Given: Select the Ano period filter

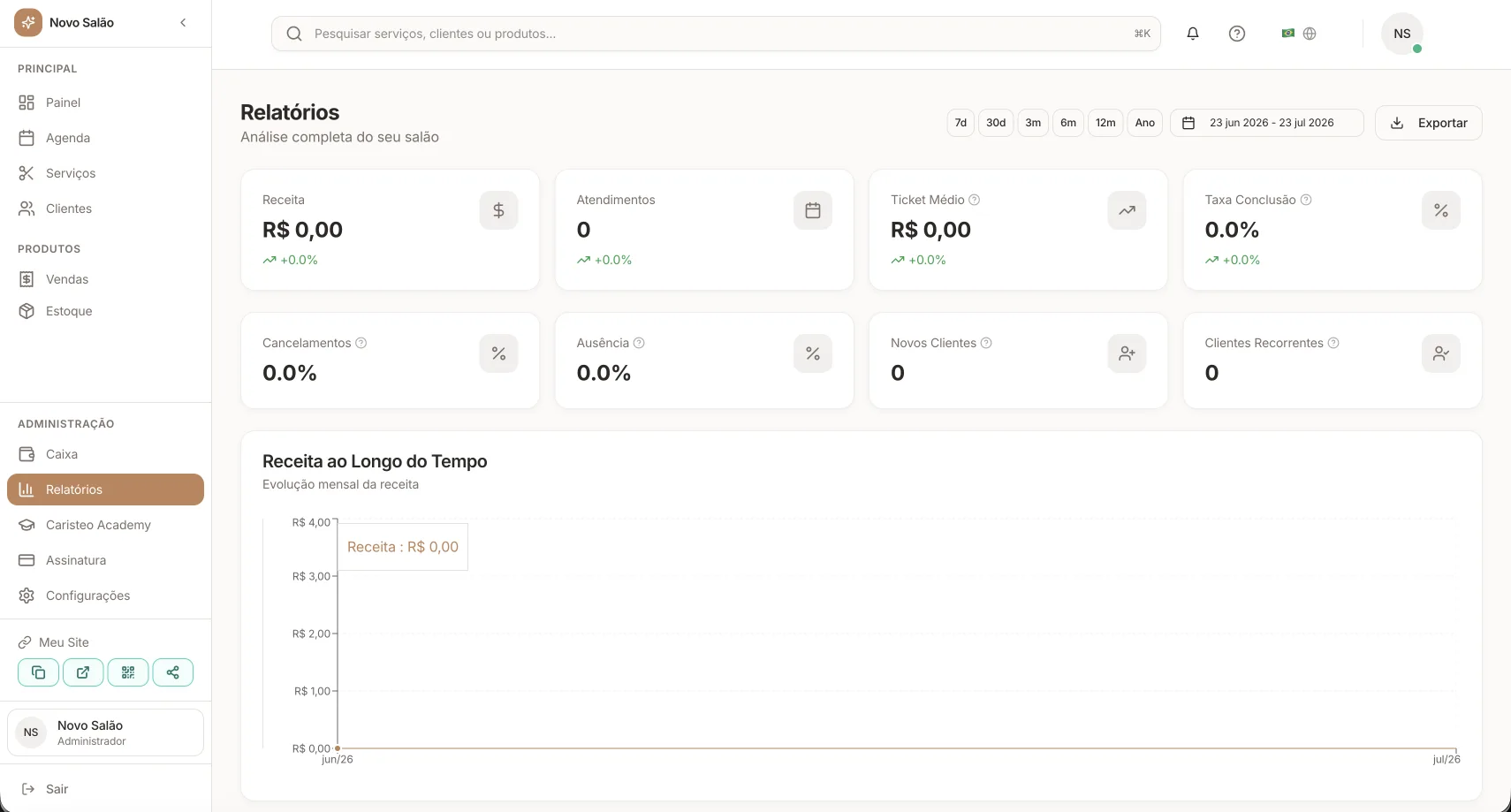Looking at the screenshot, I should tap(1145, 123).
